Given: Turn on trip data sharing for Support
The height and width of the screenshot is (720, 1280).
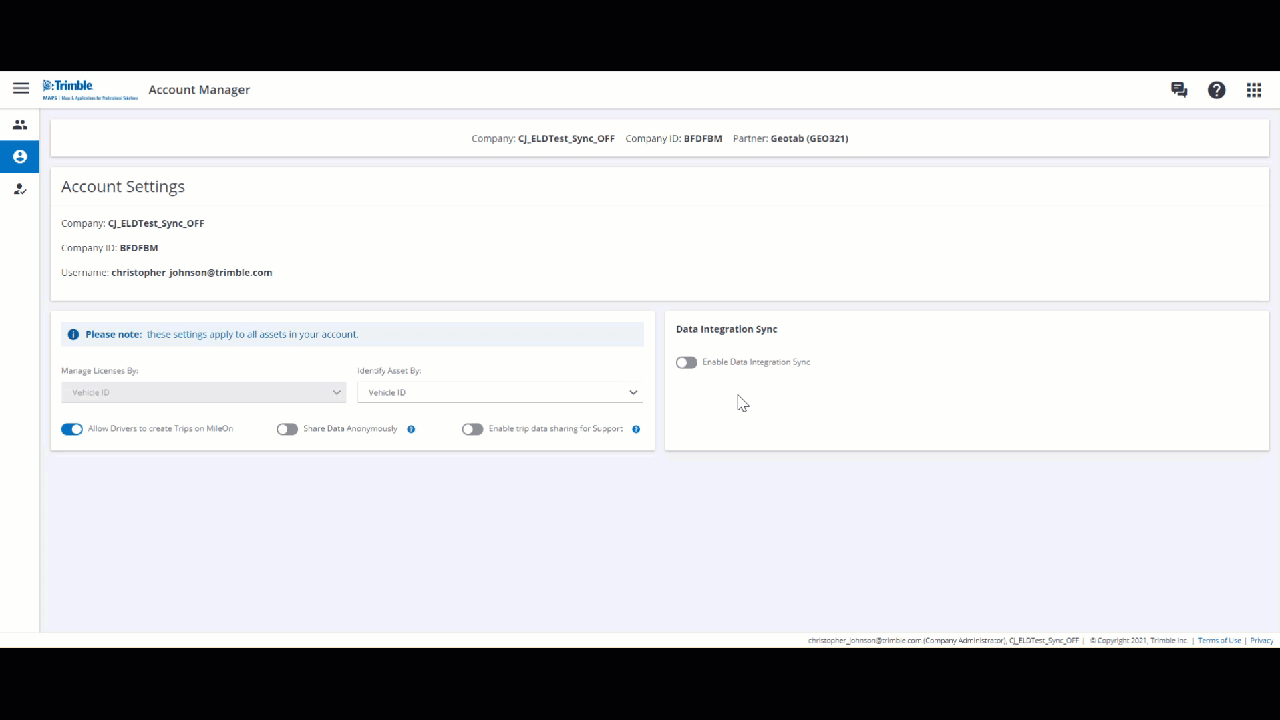Looking at the screenshot, I should 472,429.
